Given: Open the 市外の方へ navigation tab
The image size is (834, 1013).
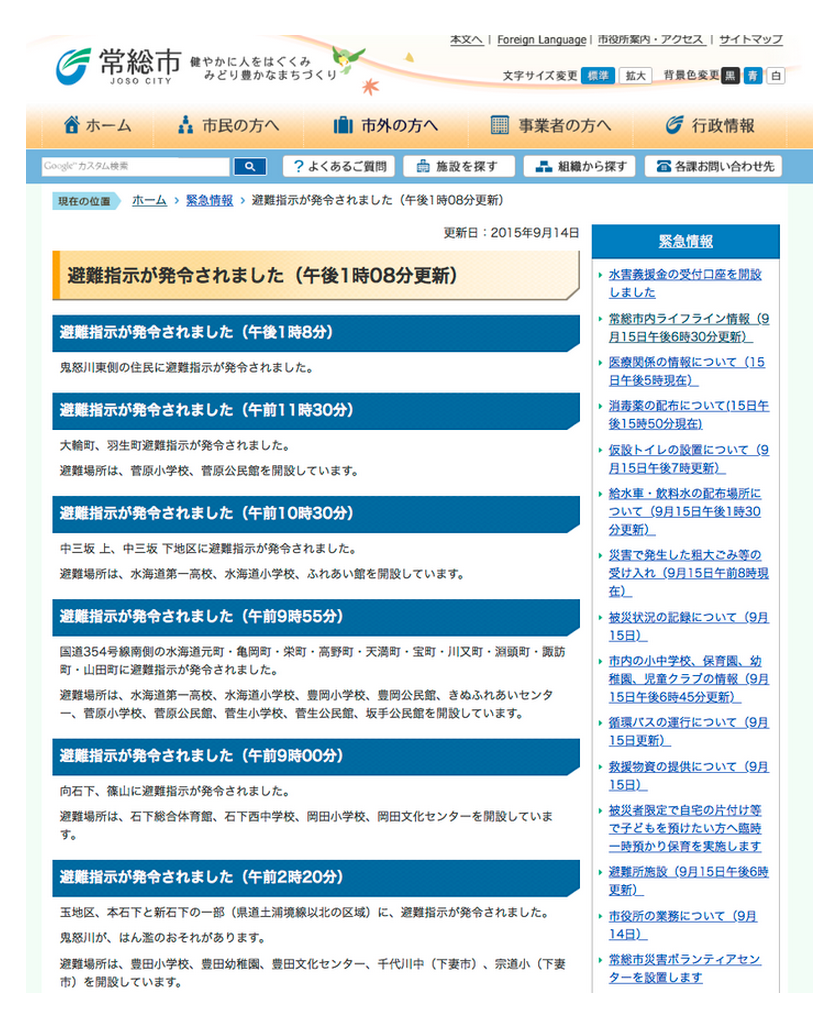Looking at the screenshot, I should point(386,125).
